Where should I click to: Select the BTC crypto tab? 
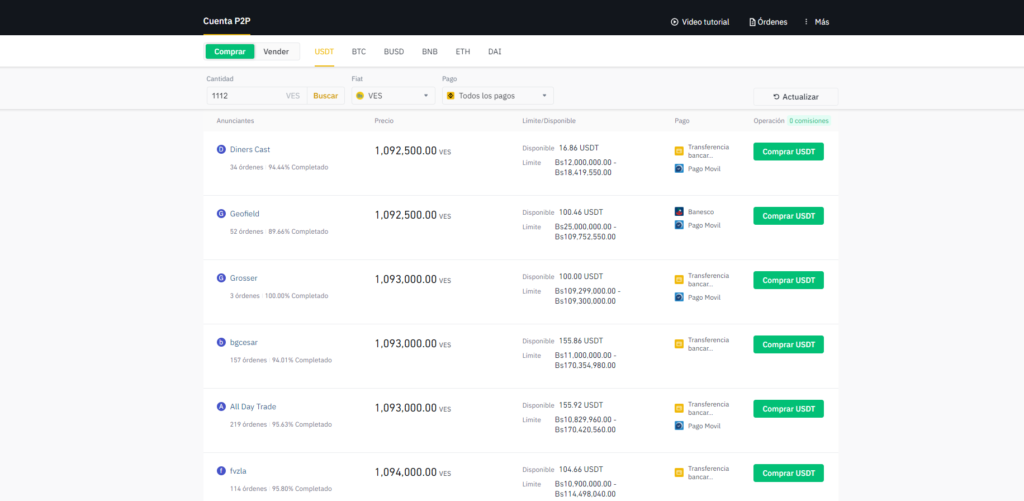[359, 52]
